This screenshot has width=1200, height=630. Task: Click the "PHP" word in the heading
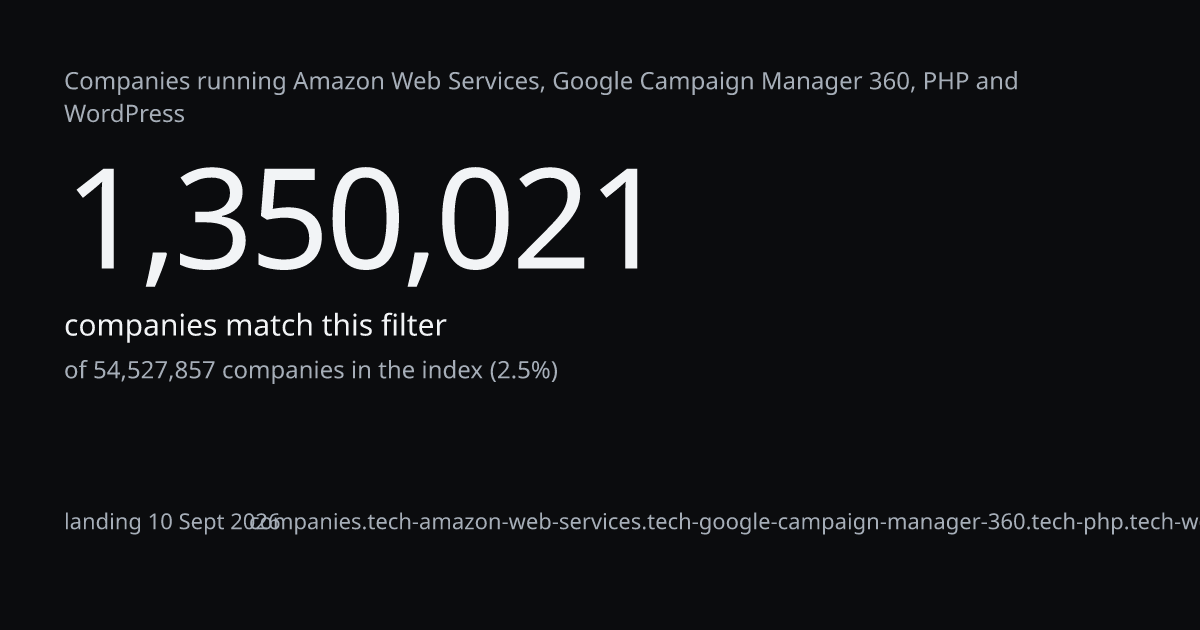click(x=945, y=81)
